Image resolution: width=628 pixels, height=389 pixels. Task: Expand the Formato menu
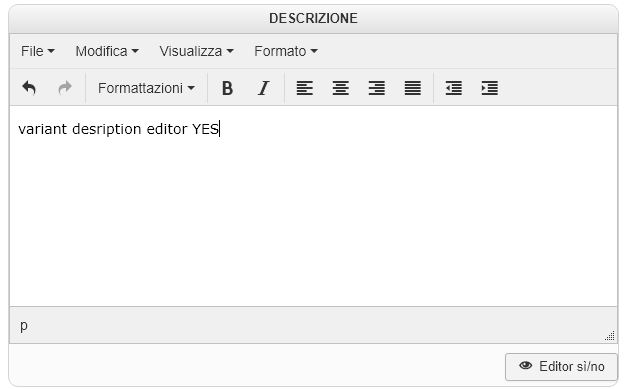[x=286, y=51]
